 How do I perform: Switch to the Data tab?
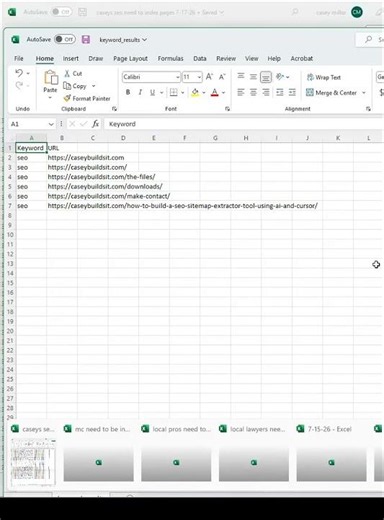pos(200,58)
